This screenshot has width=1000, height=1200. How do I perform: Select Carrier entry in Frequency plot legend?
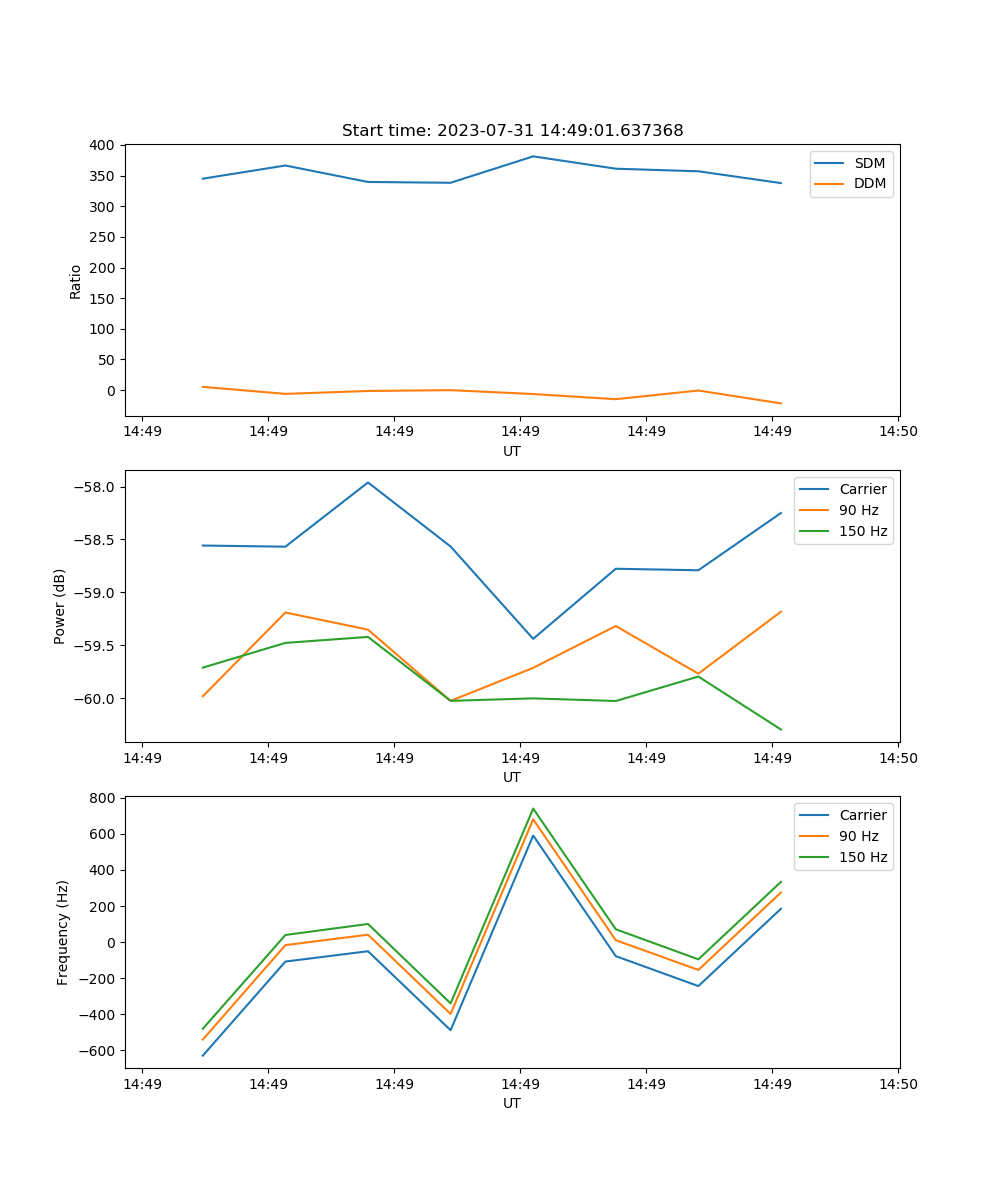coord(862,815)
